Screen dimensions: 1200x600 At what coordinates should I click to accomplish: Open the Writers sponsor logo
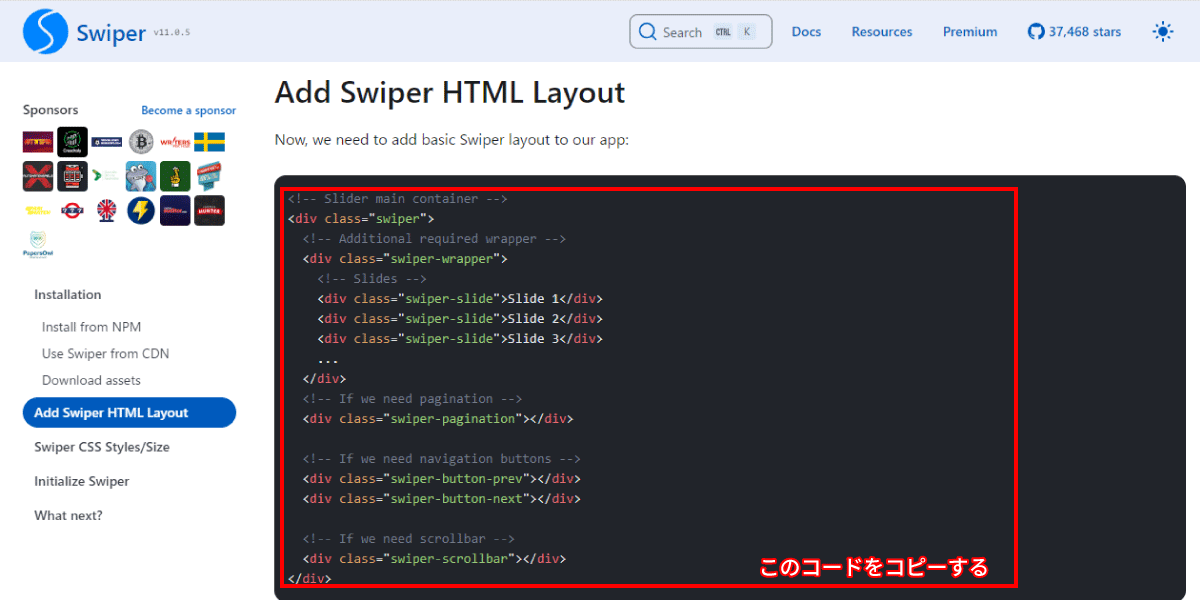(175, 142)
